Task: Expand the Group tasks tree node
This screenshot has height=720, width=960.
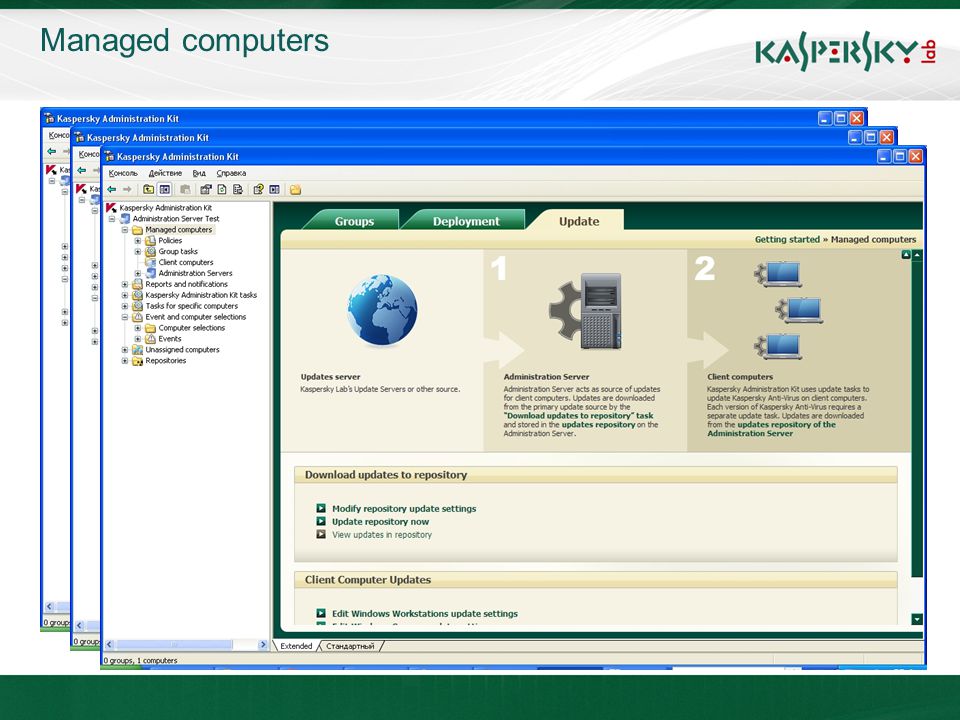Action: tap(138, 252)
